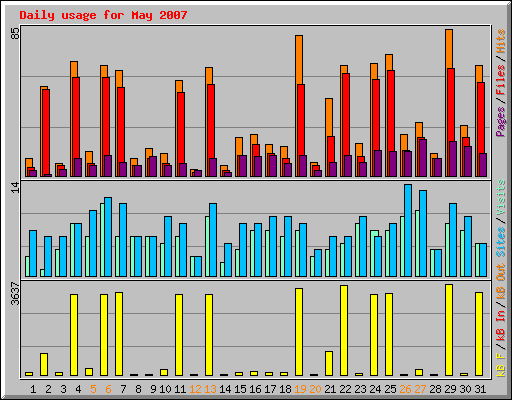Click the purple Pages bar for day 27
The height and width of the screenshot is (400, 512).
423,158
